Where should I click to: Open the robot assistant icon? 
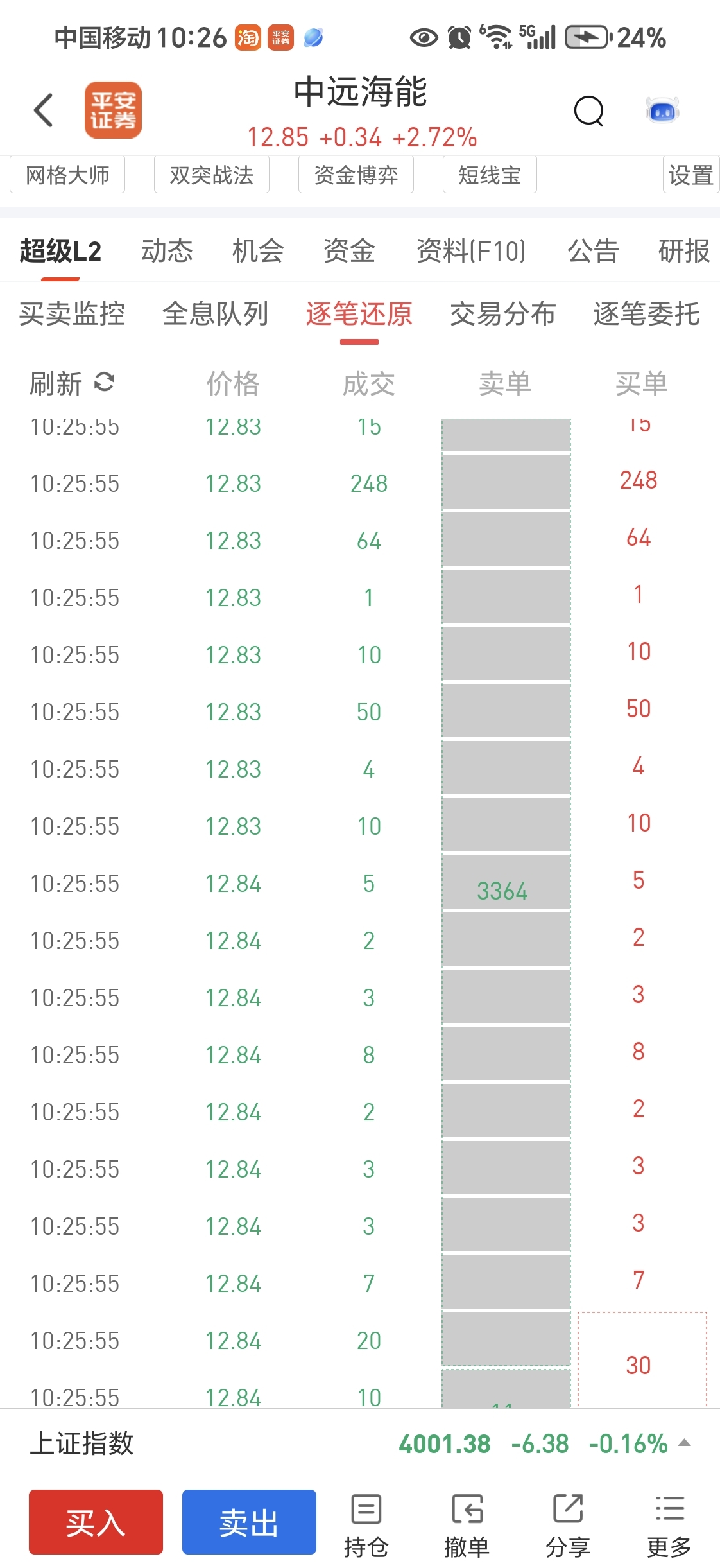pyautogui.click(x=662, y=111)
